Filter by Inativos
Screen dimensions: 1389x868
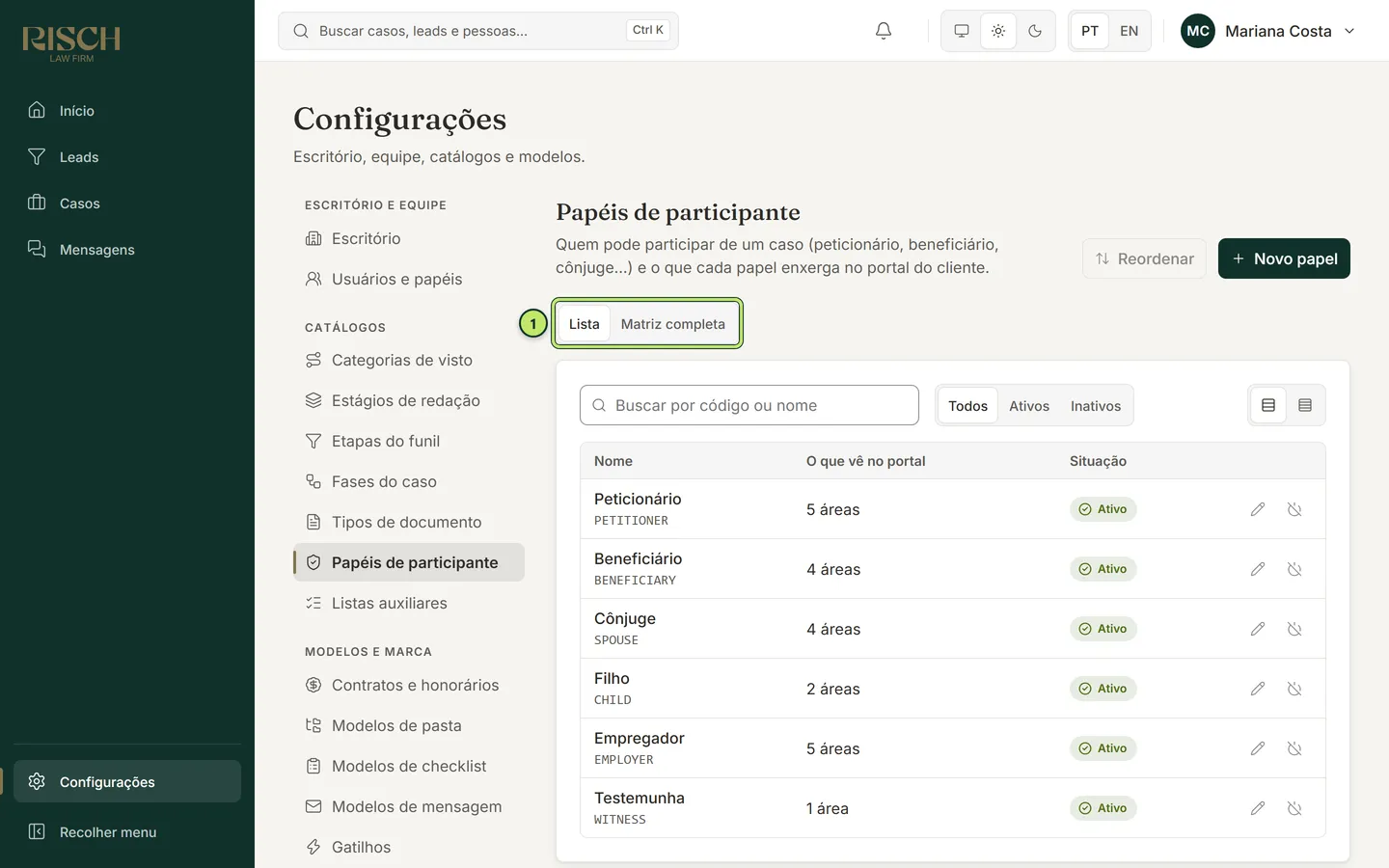(1096, 406)
